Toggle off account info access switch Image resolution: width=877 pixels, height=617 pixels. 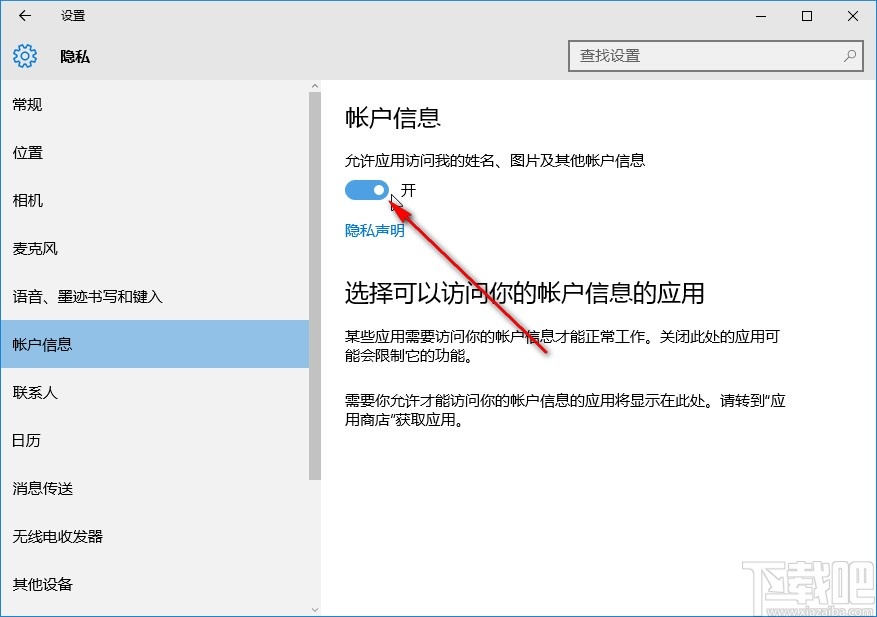366,189
